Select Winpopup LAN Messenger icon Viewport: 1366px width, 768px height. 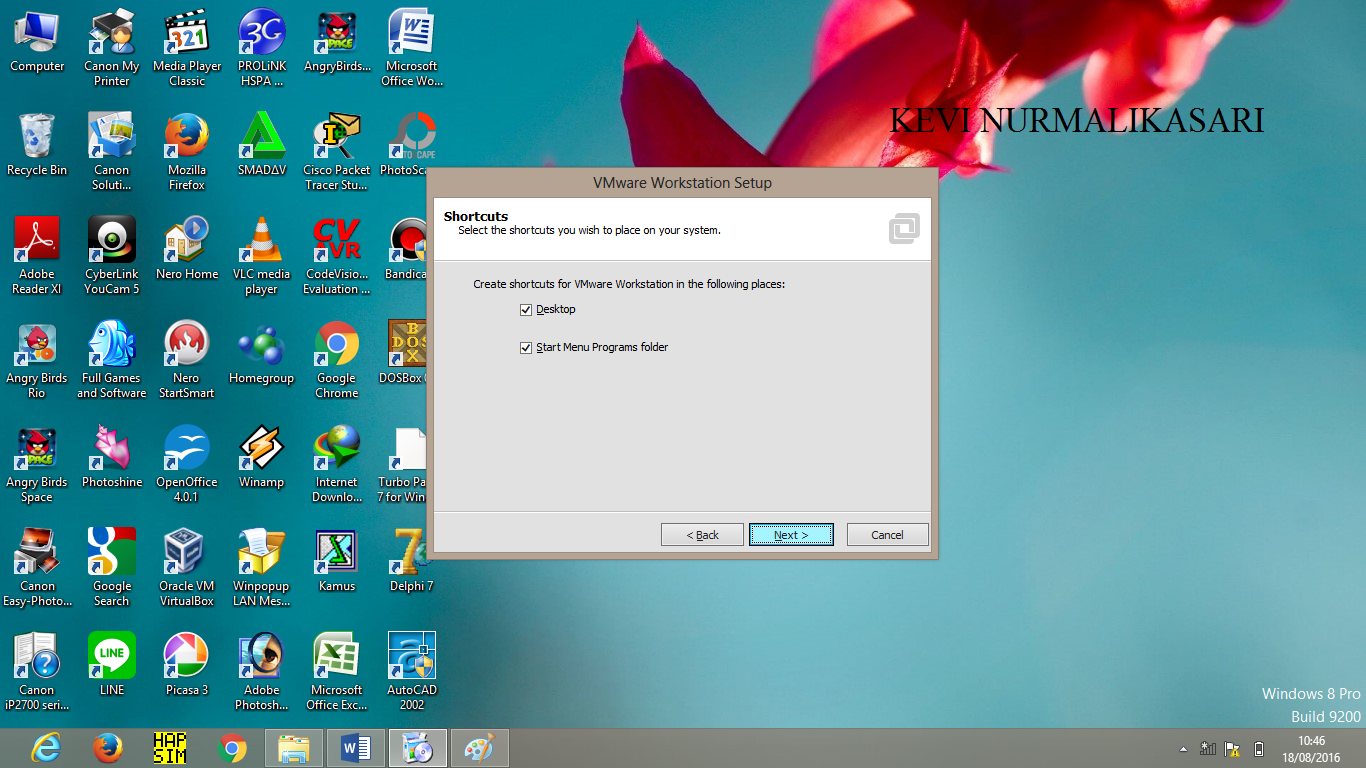[262, 568]
